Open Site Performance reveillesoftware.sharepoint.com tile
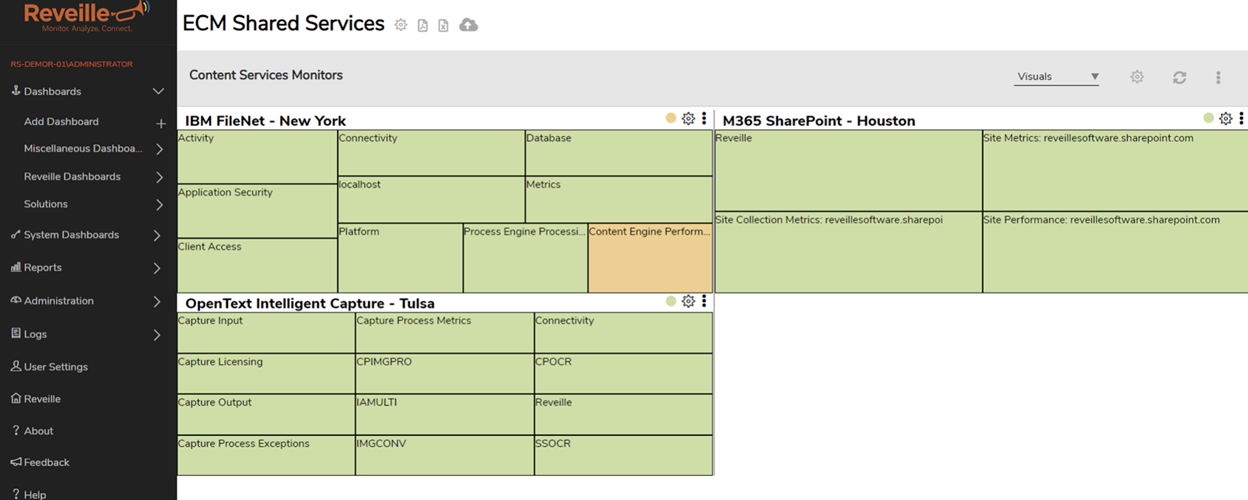 coord(1115,252)
